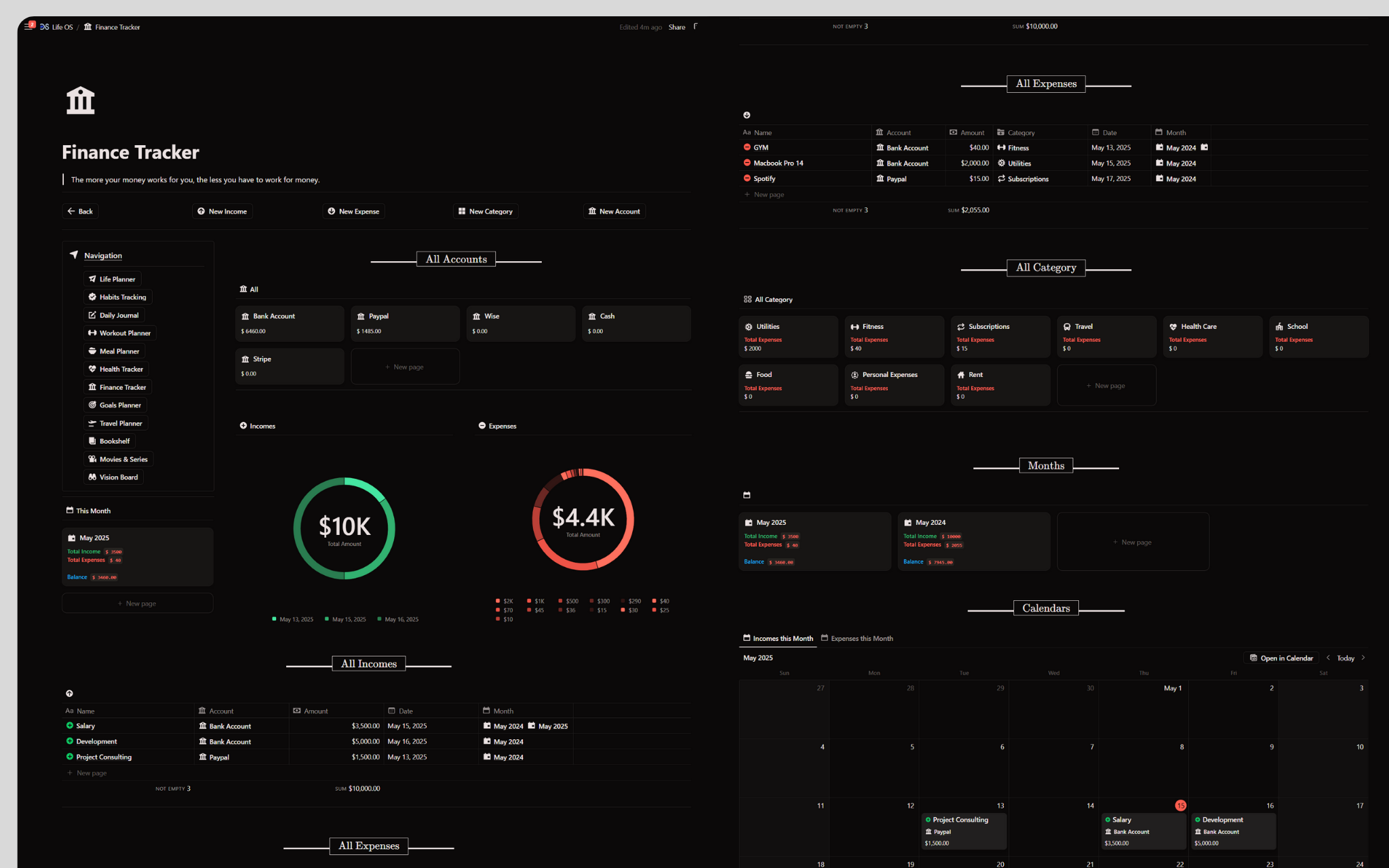Switch to Expenses this Month tab
The height and width of the screenshot is (868, 1389).
(x=857, y=638)
